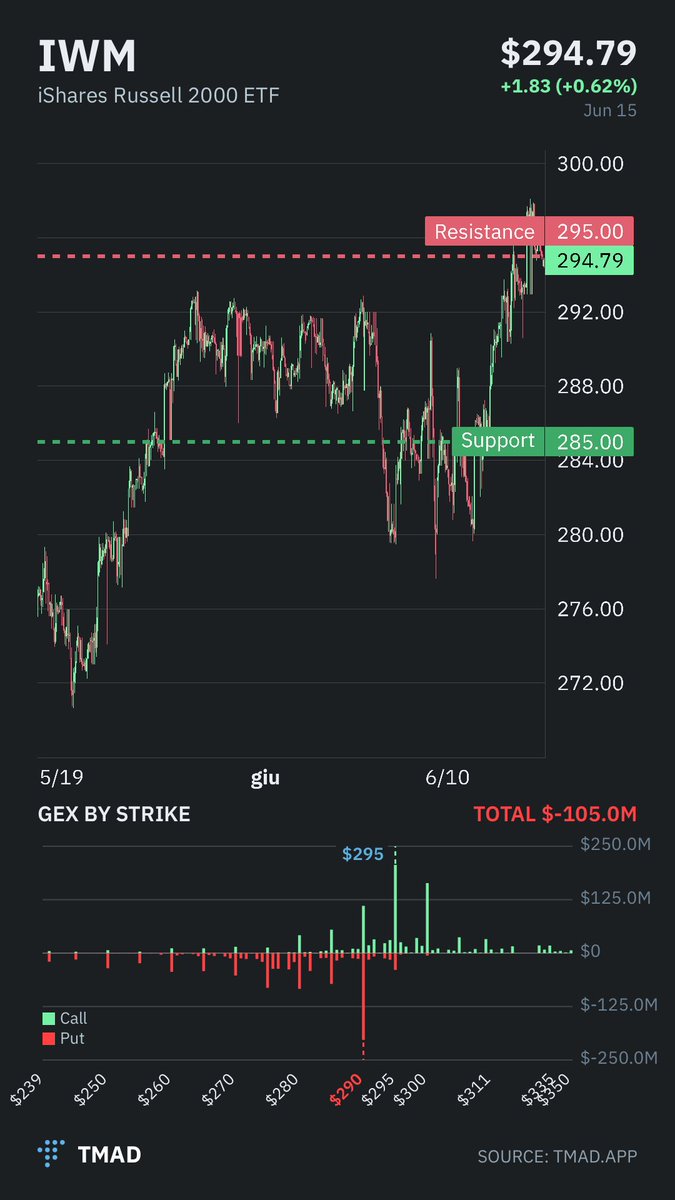Click the TOTAL $-105.0M value
This screenshot has width=675, height=1200.
tap(555, 814)
